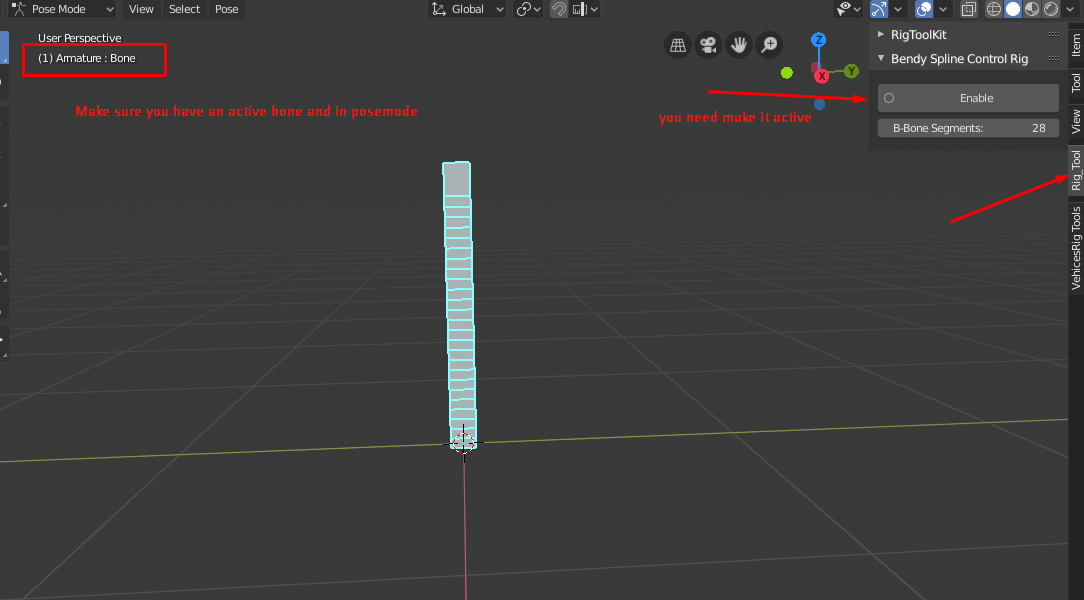Click the Zoom magnifier icon in viewport

[x=768, y=45]
